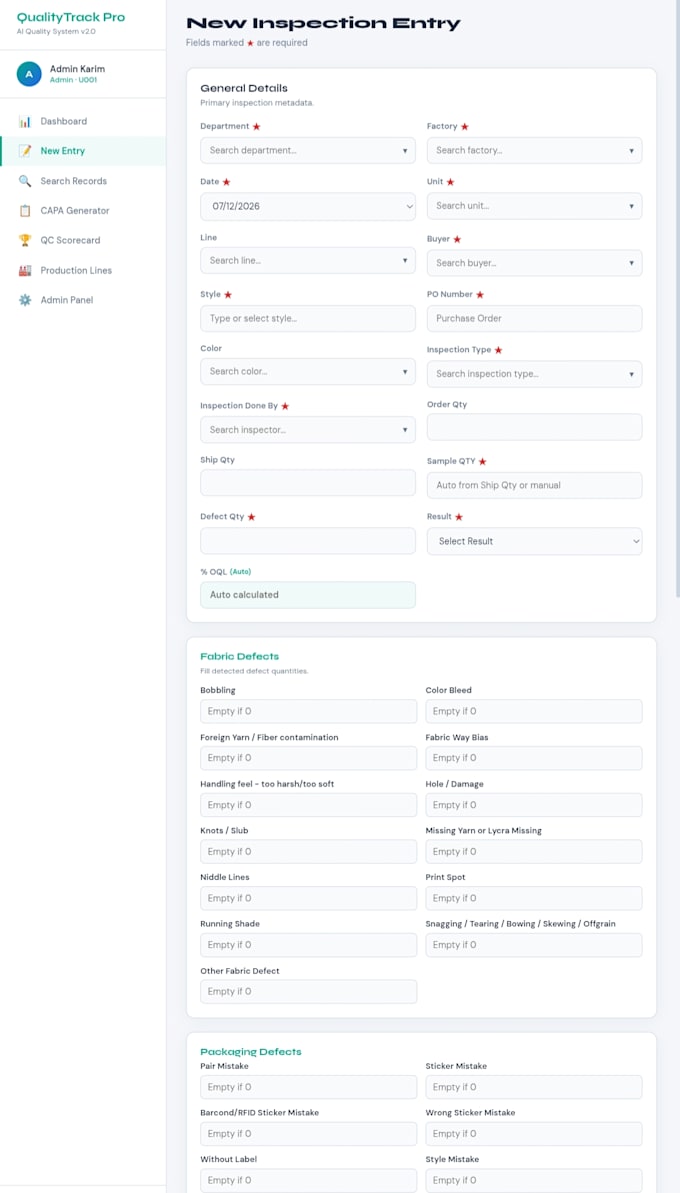680x1193 pixels.
Task: Click Barcond/RFID Sticker Mistake input
Action: pyautogui.click(x=308, y=1134)
